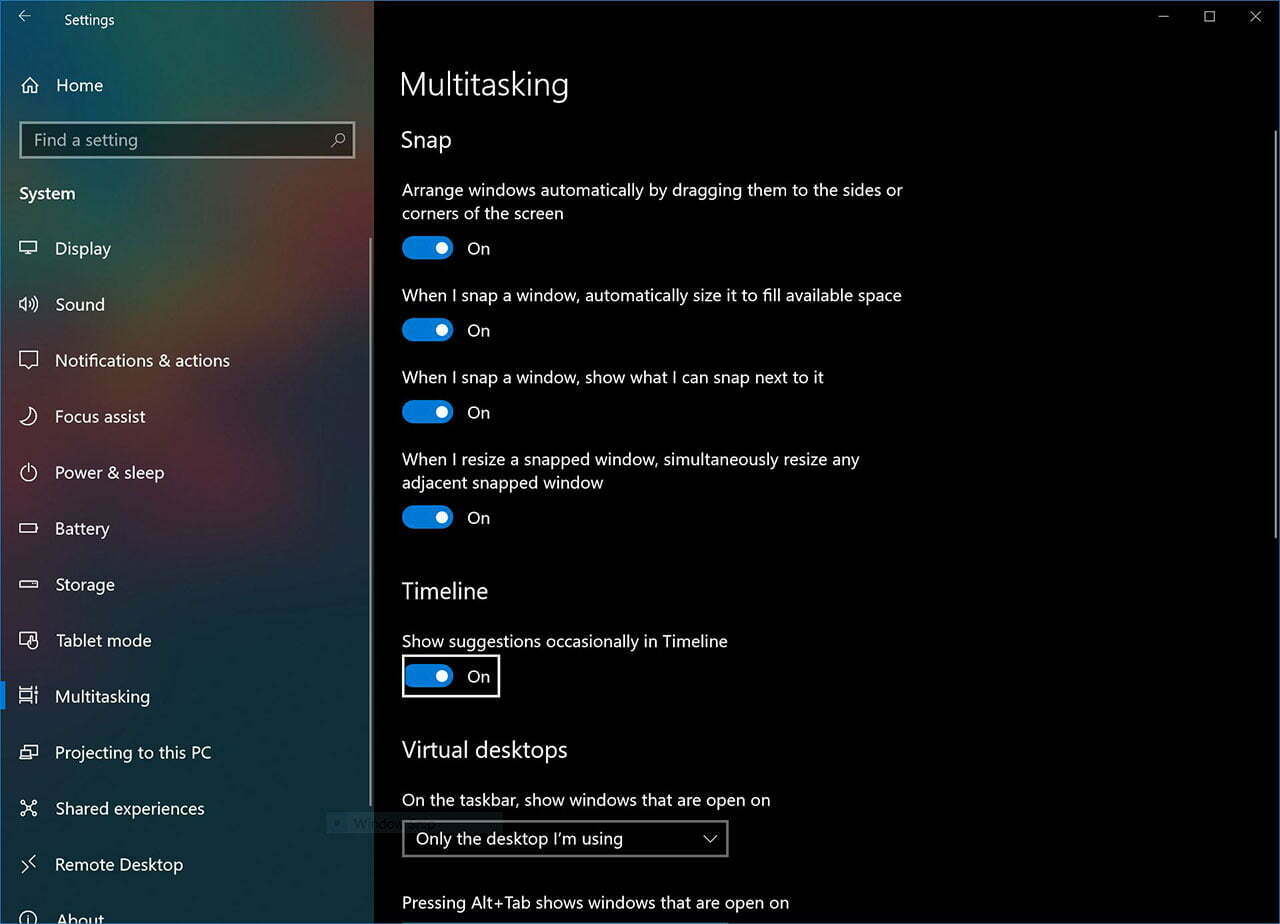Disable suggestions occasionally in Timeline
1280x924 pixels.
(428, 676)
